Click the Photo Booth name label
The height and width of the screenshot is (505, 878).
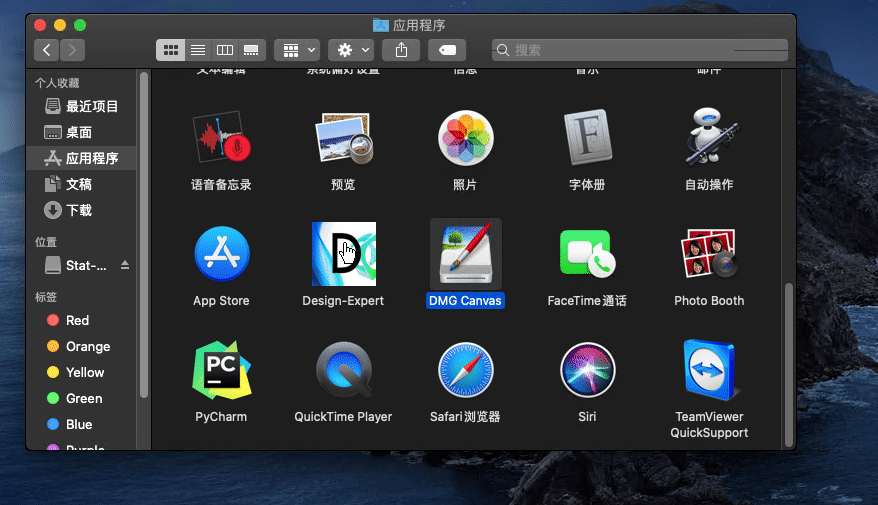709,301
